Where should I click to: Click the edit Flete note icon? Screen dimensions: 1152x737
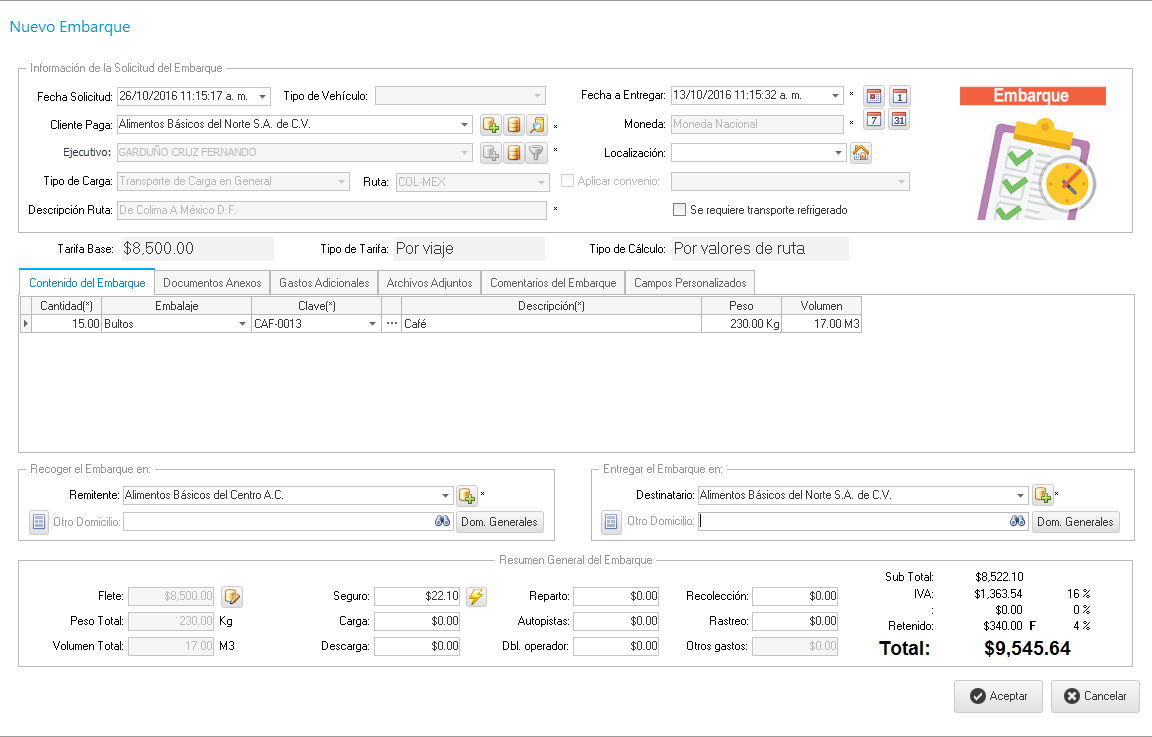[x=232, y=597]
